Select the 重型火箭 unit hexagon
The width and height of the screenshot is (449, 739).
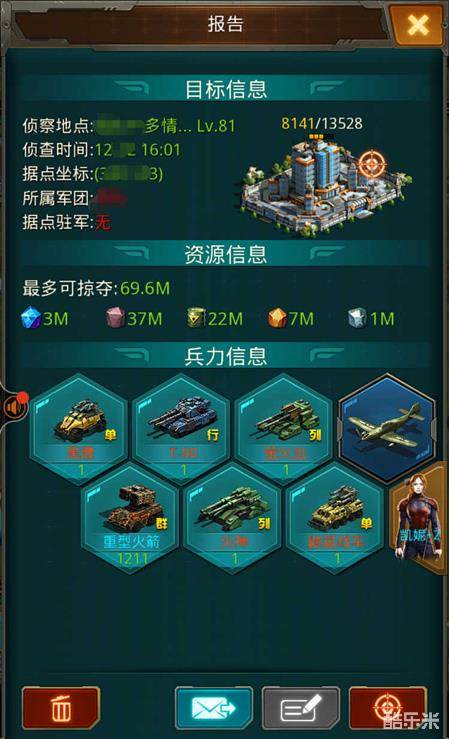pos(131,520)
